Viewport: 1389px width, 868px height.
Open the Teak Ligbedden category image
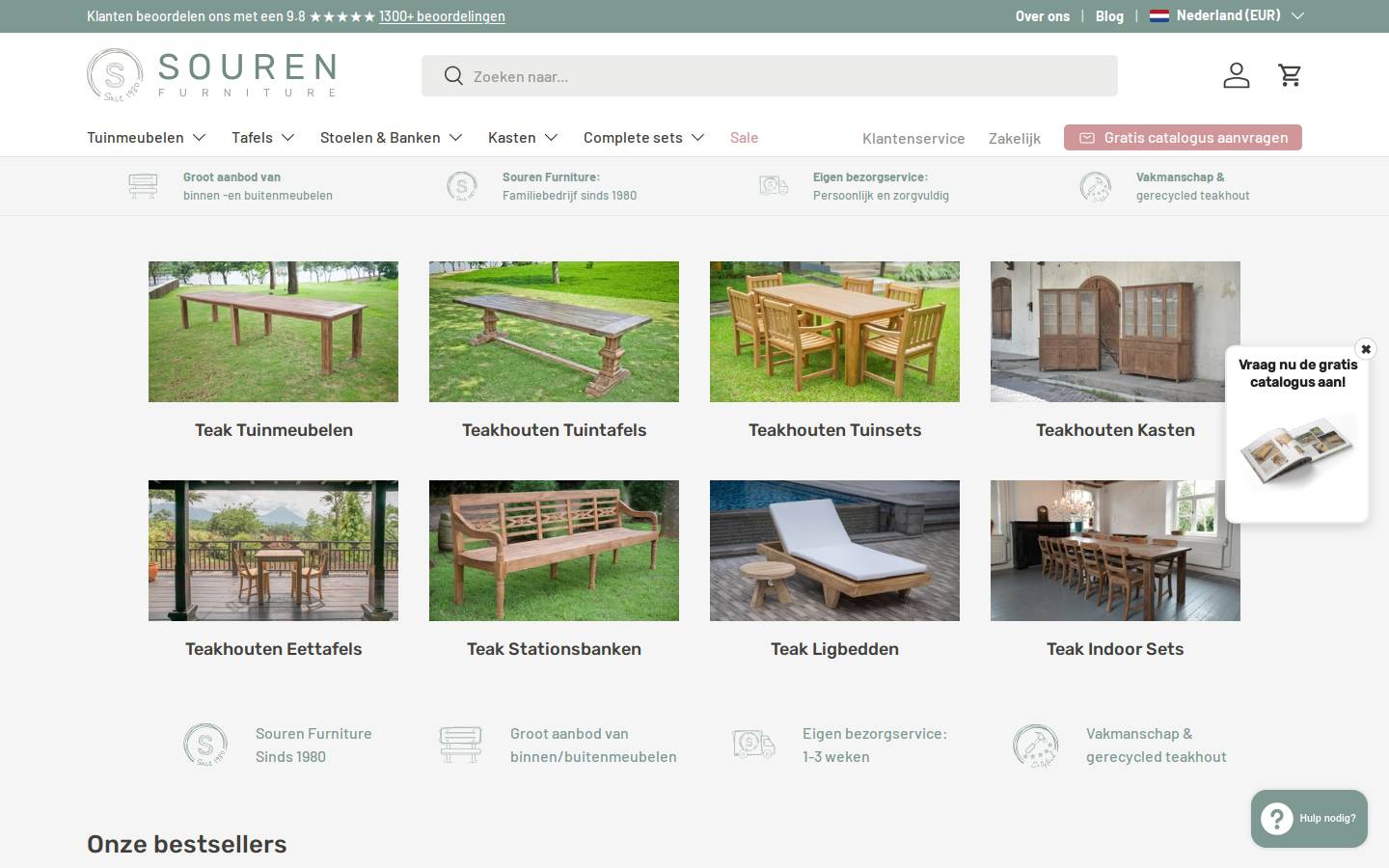tap(834, 551)
